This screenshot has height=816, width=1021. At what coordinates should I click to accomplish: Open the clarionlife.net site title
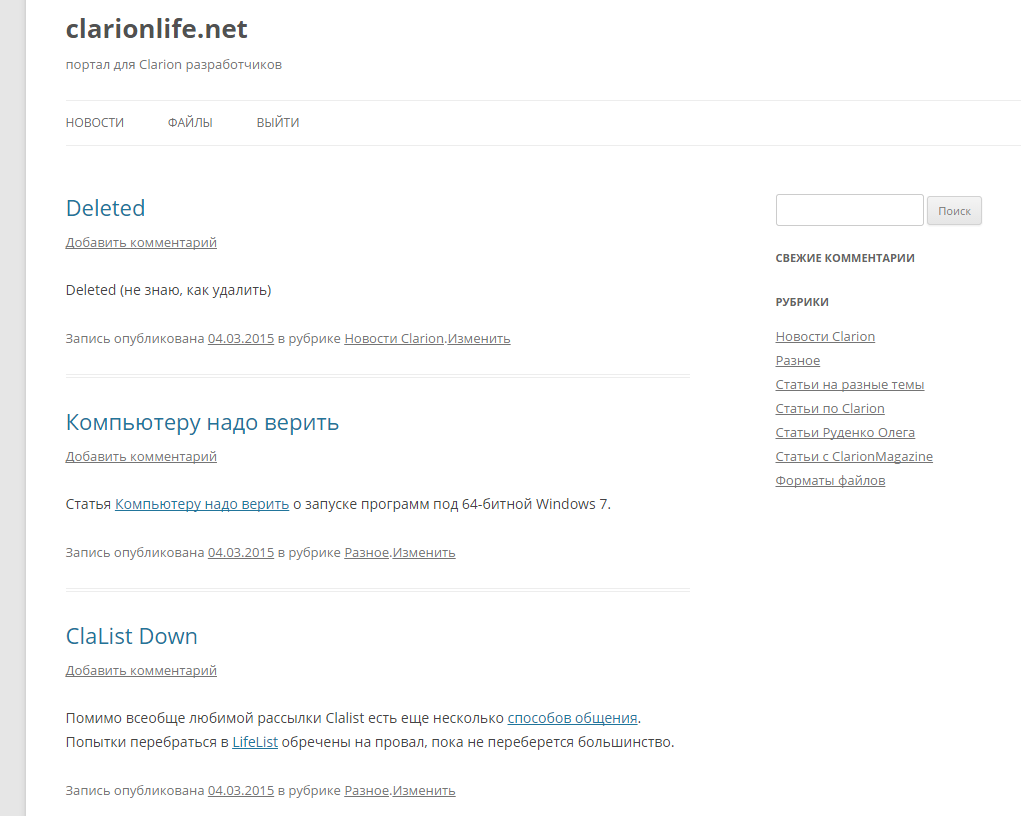(156, 29)
